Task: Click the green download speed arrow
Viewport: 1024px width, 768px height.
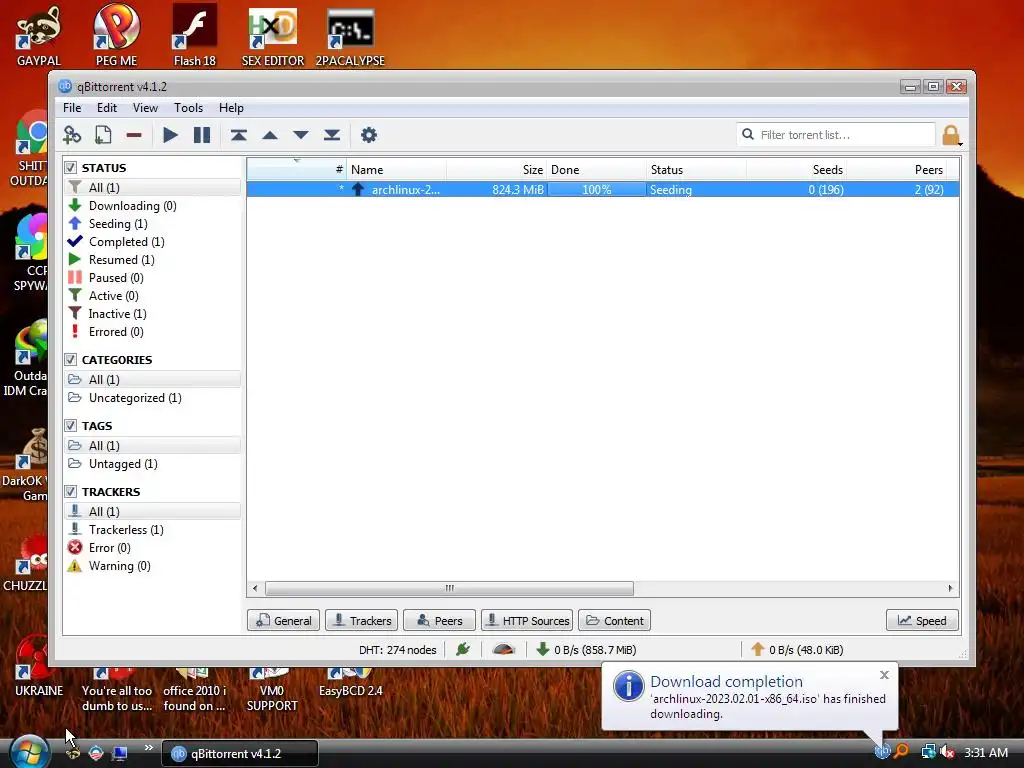Action: click(542, 649)
